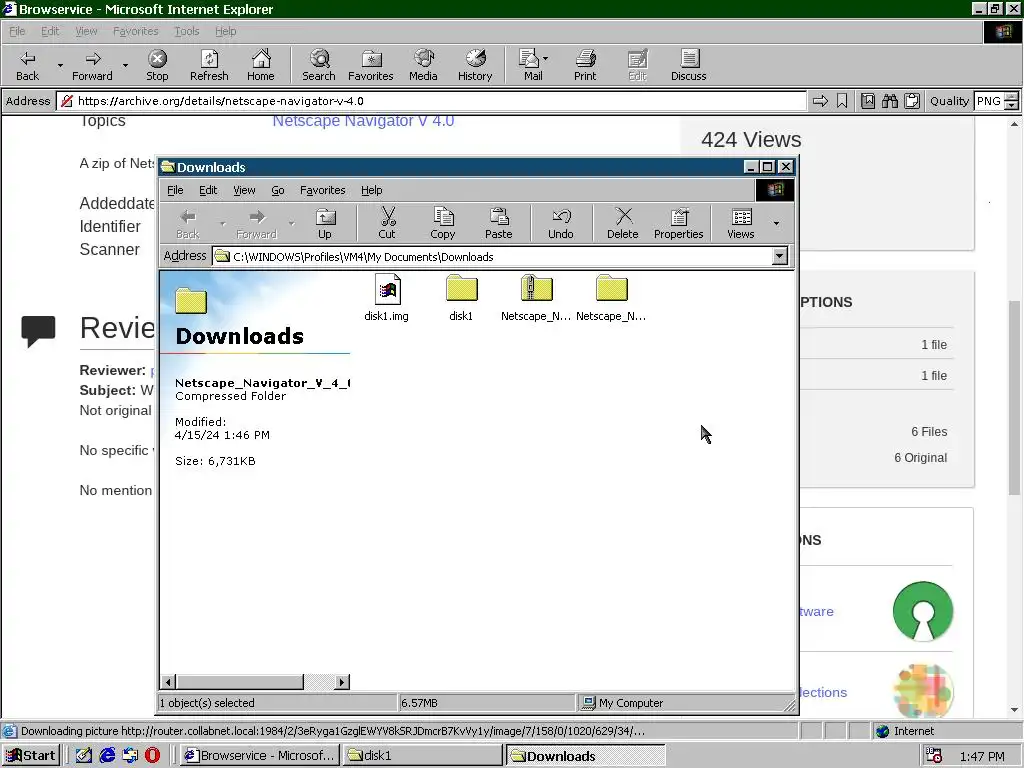Go Home in Internet Explorer toolbar
Viewport: 1024px width, 768px height.
pos(261,65)
